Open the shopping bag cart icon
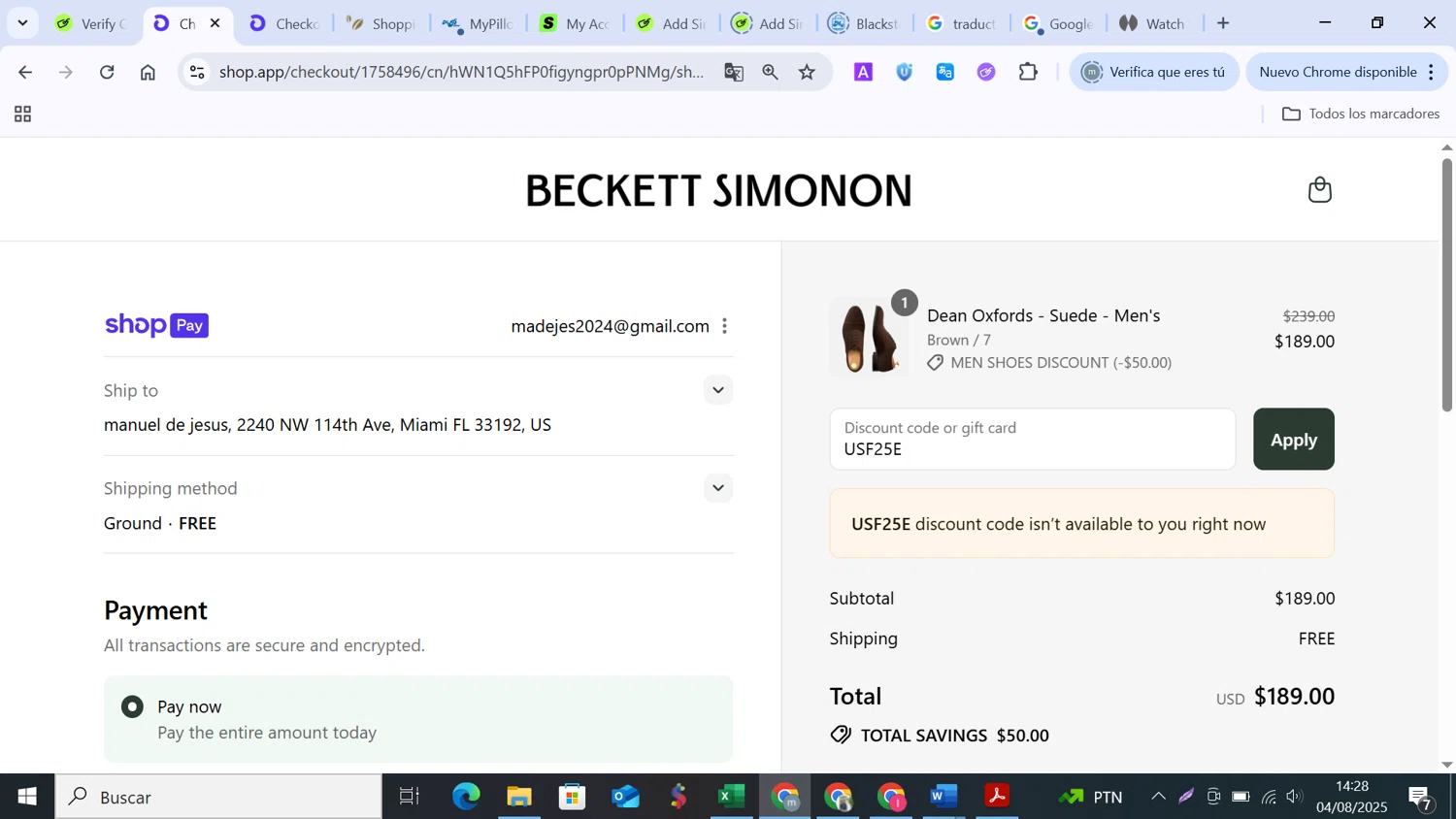This screenshot has height=819, width=1456. [x=1319, y=189]
